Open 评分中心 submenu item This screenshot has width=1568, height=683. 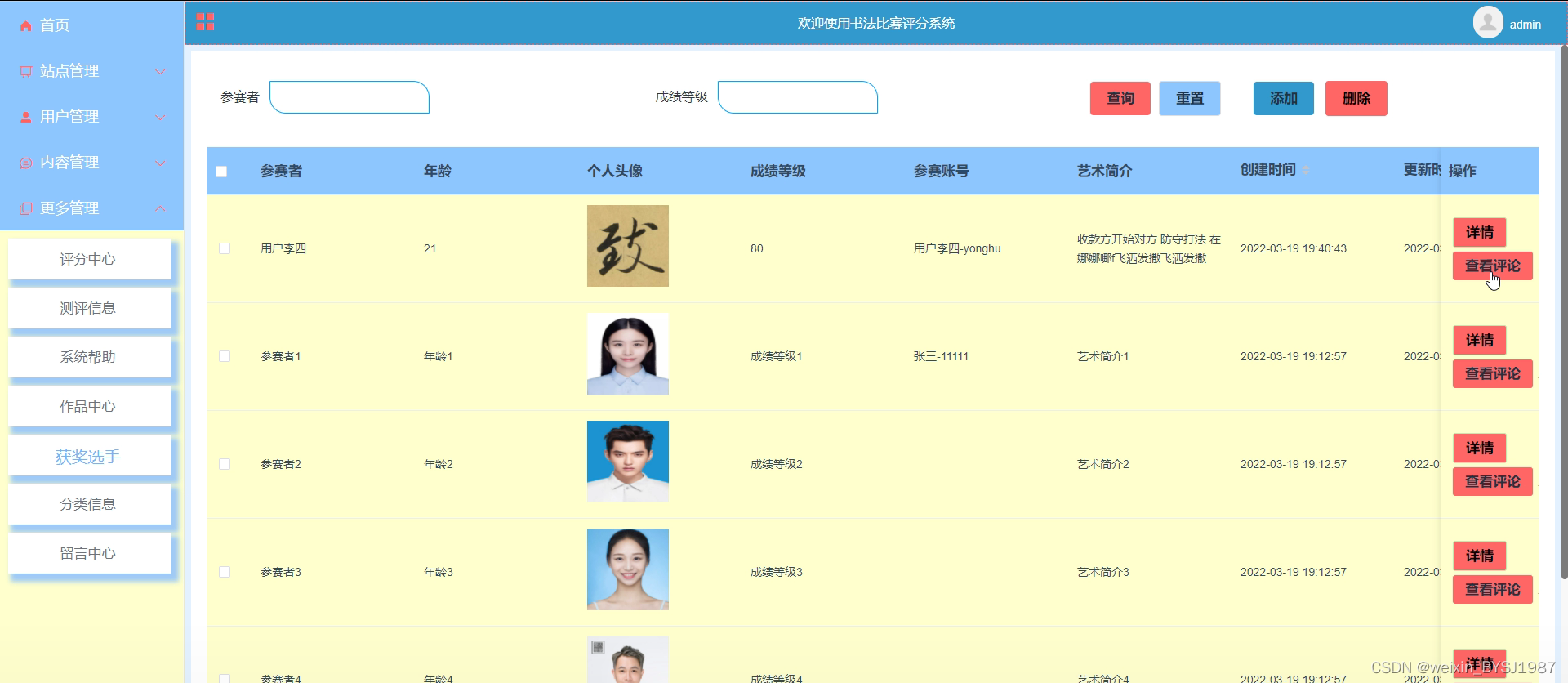90,259
